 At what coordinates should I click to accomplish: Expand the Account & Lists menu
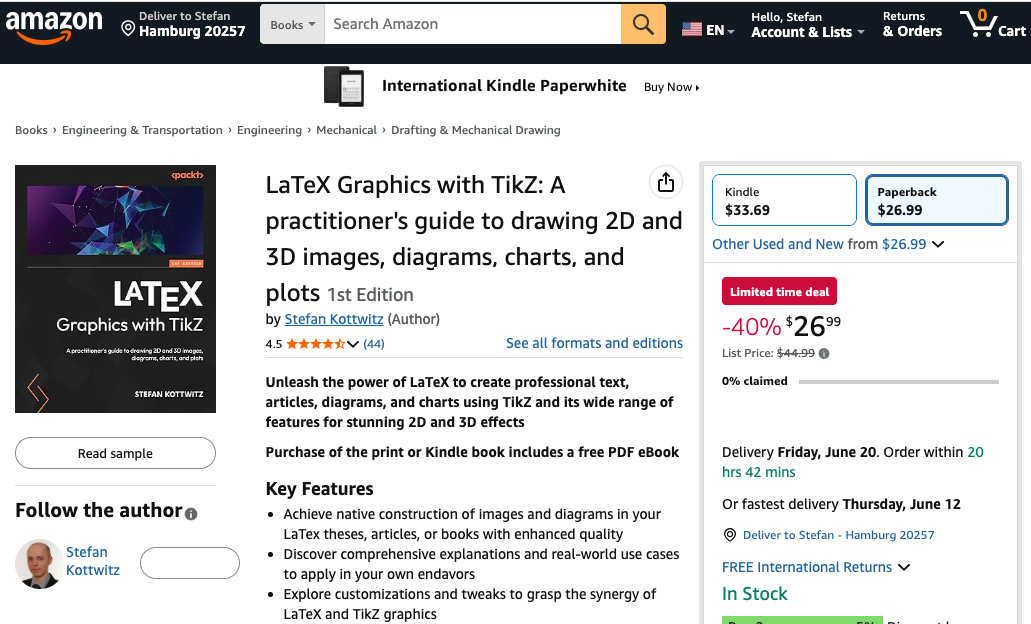806,24
